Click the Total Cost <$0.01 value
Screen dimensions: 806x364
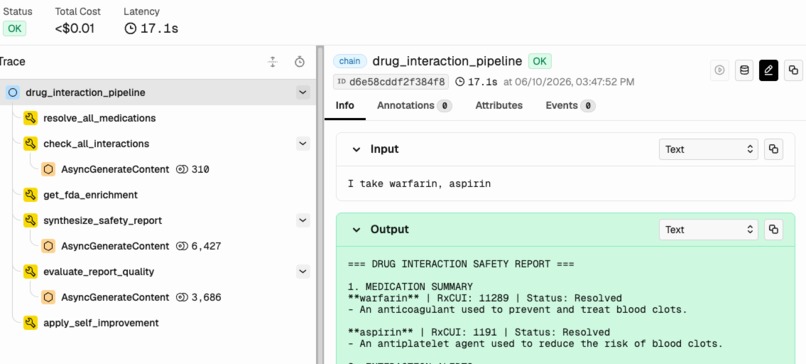point(75,29)
